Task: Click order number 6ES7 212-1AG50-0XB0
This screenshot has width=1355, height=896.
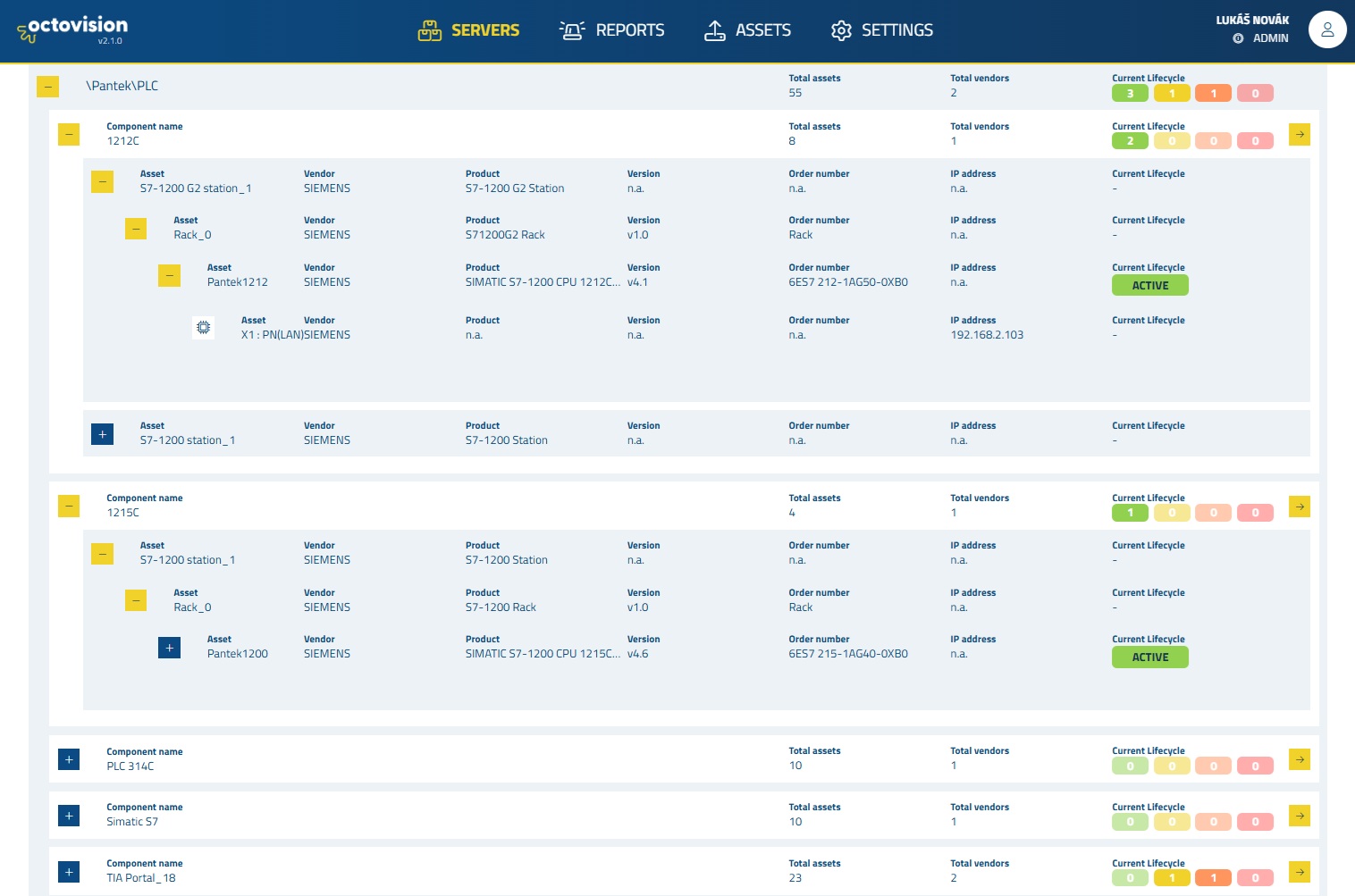Action: tap(848, 282)
